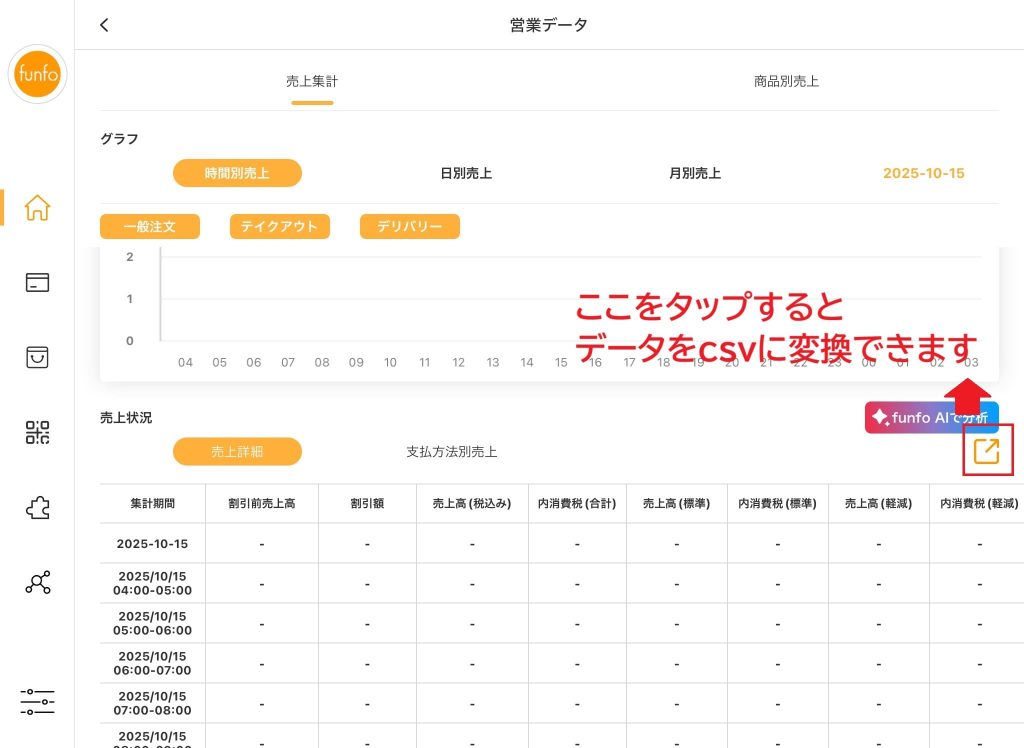Select the 月別売上 graph view
The height and width of the screenshot is (748, 1024).
pyautogui.click(x=695, y=173)
